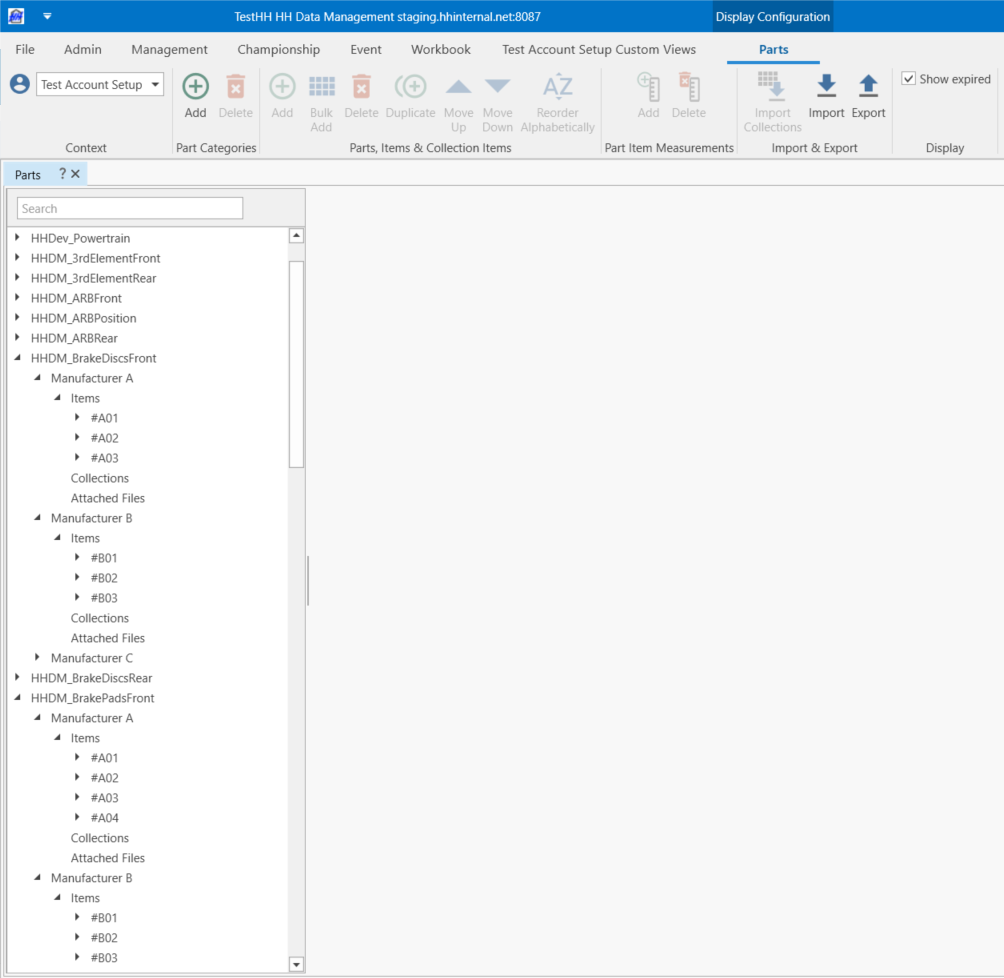Viewport: 1004px width, 978px height.
Task: Open the Championship ribbon tab
Action: click(278, 49)
